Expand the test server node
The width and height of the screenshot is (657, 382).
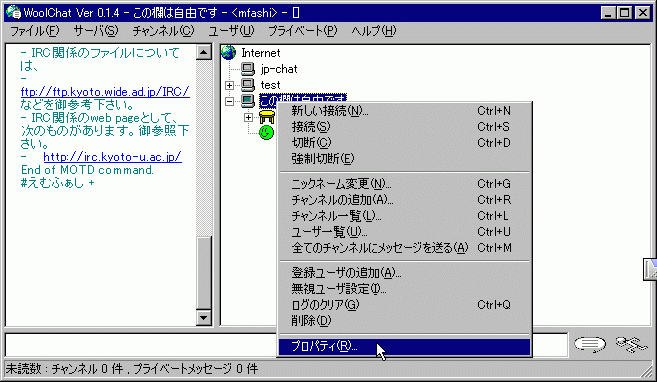click(229, 85)
